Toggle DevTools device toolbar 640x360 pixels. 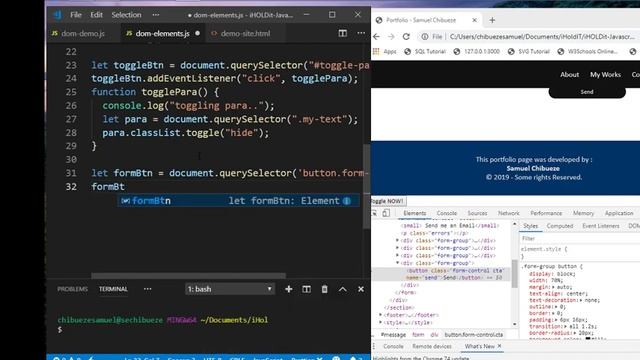(386, 213)
